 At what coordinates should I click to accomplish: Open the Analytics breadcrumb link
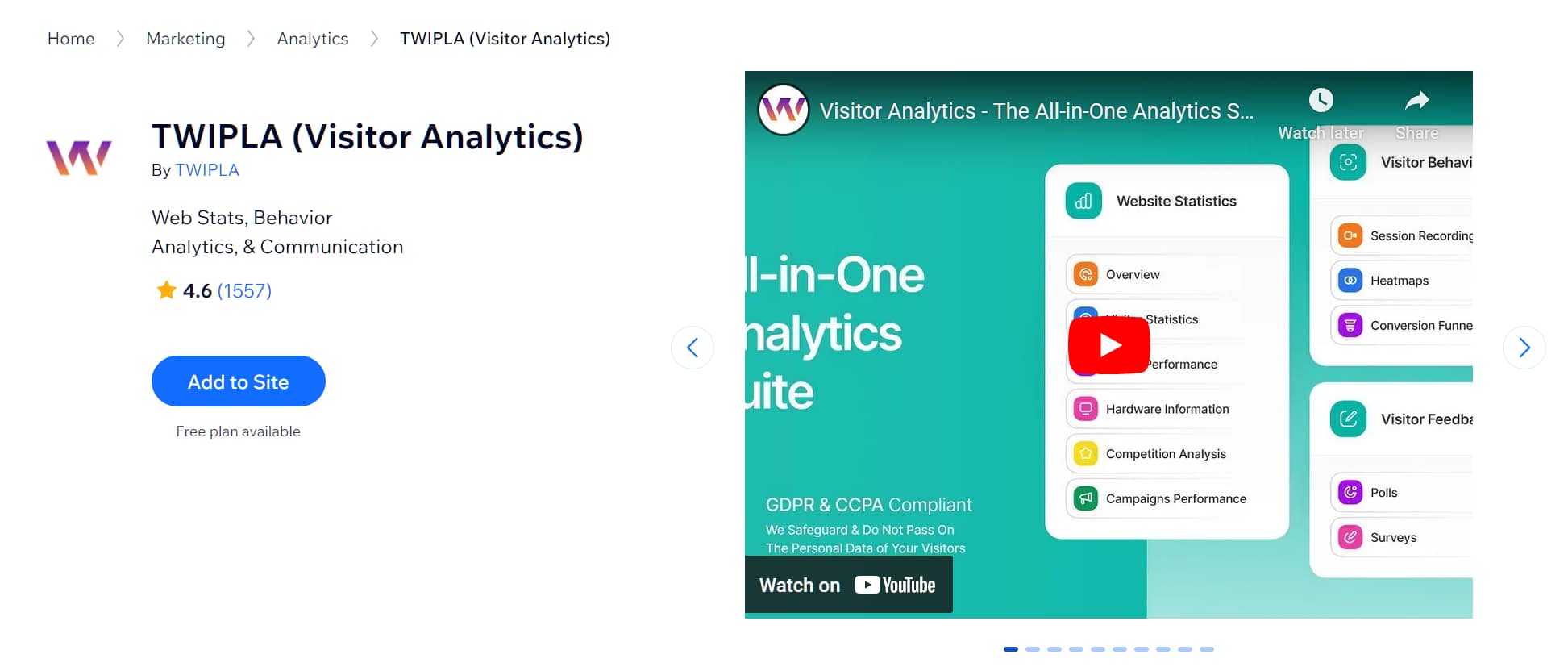pos(313,38)
